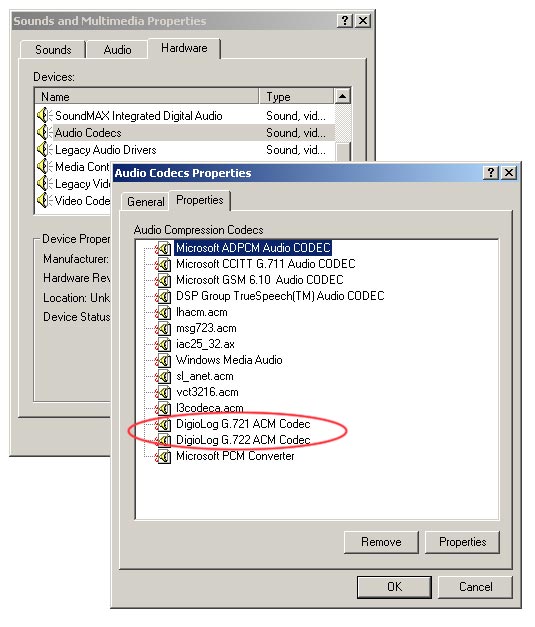Confirm with the OK button
The height and width of the screenshot is (627, 535).
pyautogui.click(x=394, y=587)
